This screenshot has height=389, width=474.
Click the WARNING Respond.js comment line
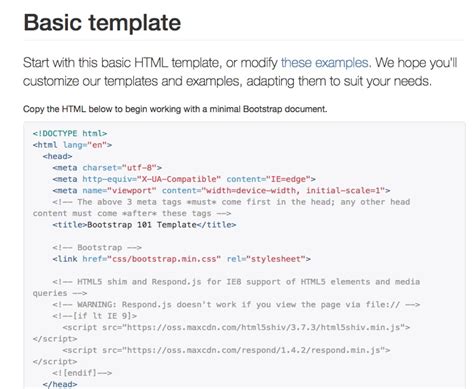(x=236, y=305)
